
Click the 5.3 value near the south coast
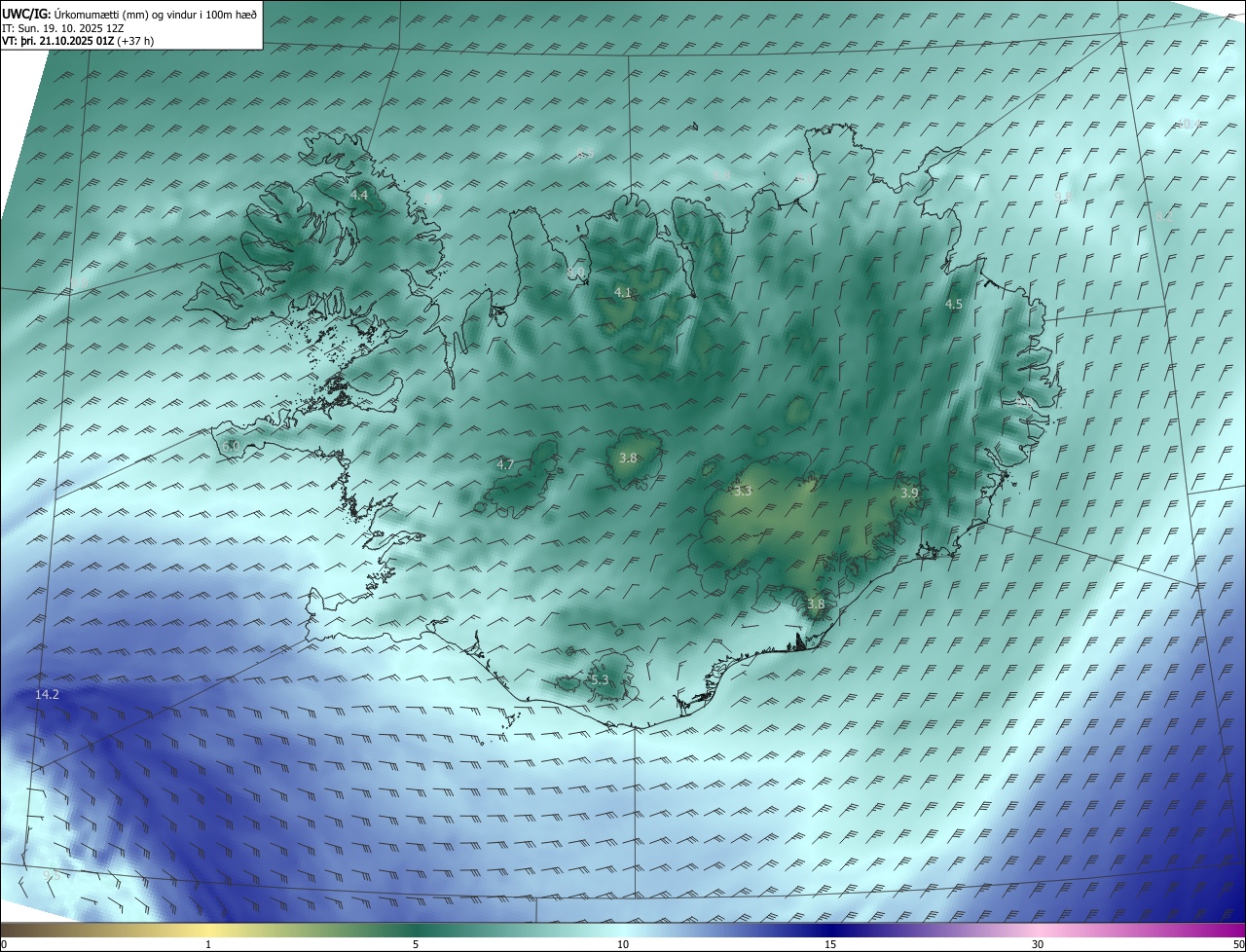(599, 679)
